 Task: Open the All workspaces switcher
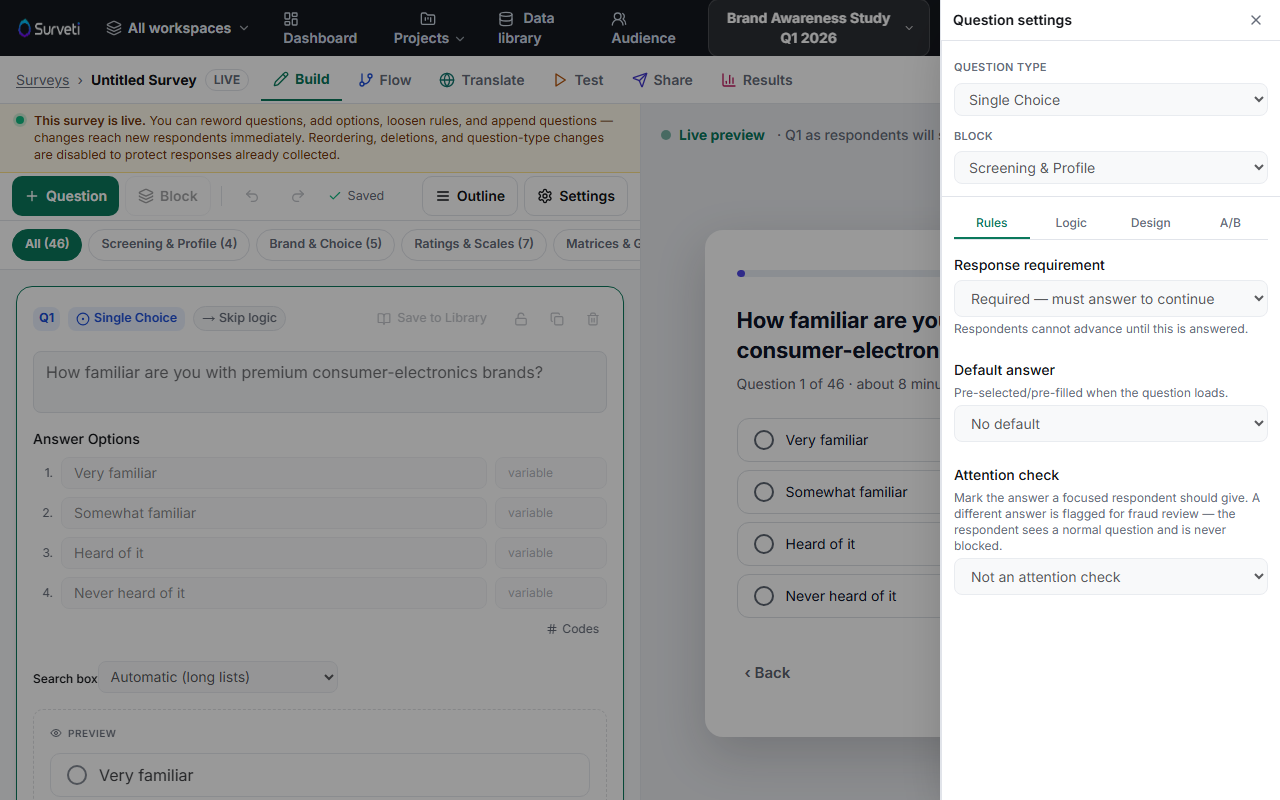(x=177, y=28)
